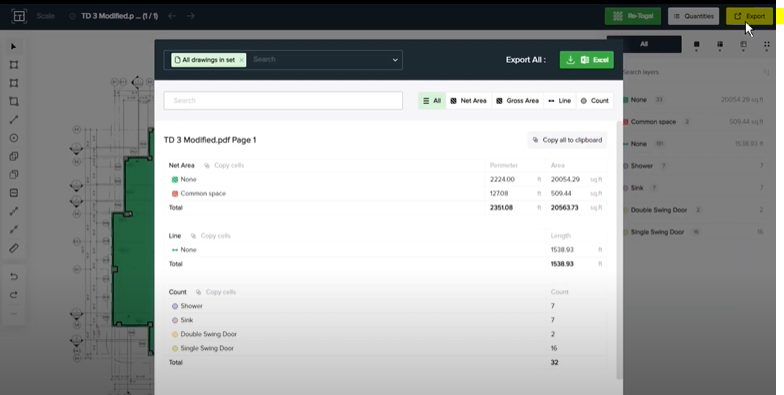
Task: Click Copy all to clipboard
Action: pyautogui.click(x=567, y=140)
